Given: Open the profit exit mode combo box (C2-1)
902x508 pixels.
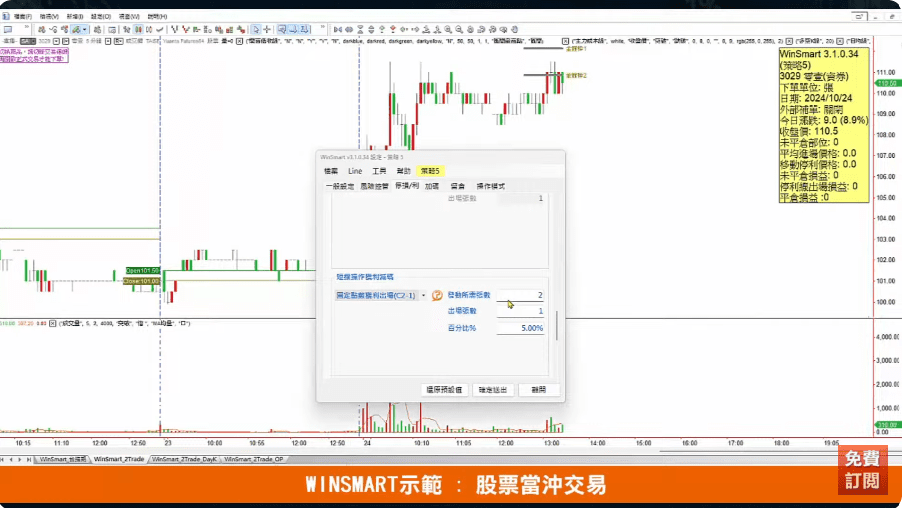Looking at the screenshot, I should (381, 295).
